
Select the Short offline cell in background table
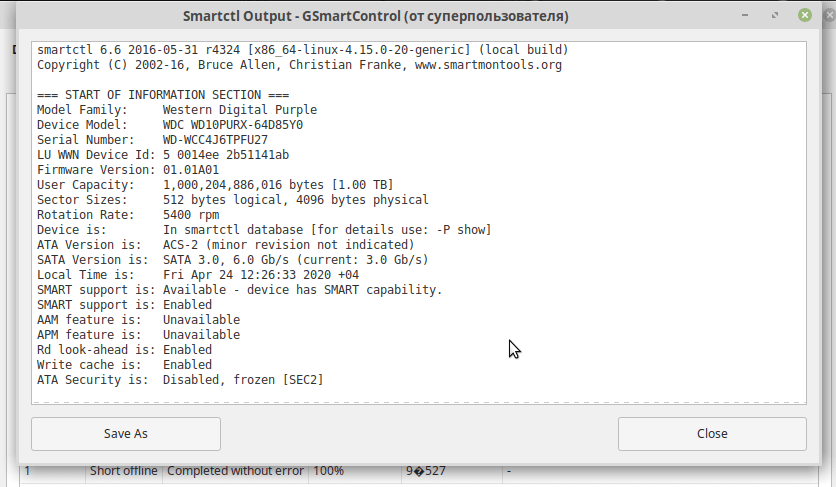click(x=124, y=471)
